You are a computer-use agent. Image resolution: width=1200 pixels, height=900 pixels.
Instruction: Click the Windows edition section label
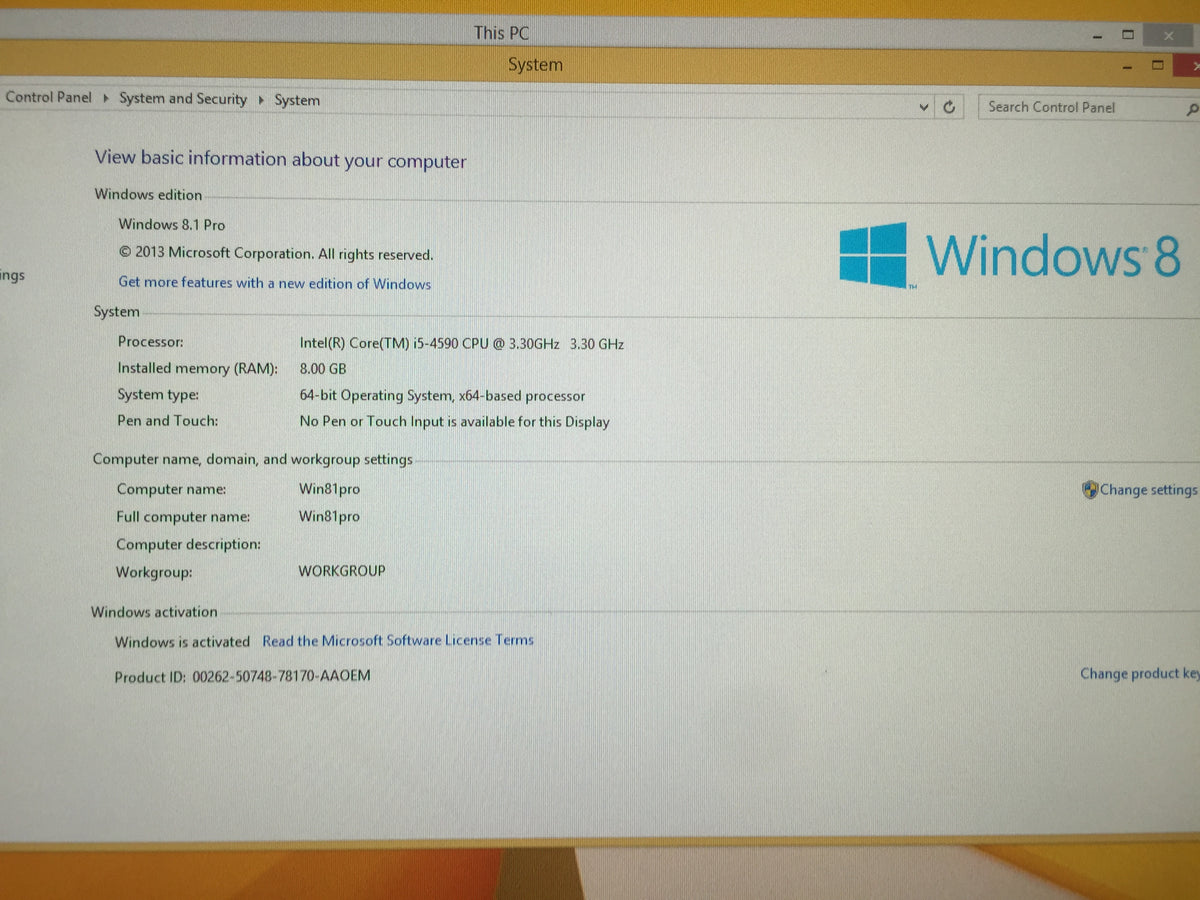coord(148,195)
